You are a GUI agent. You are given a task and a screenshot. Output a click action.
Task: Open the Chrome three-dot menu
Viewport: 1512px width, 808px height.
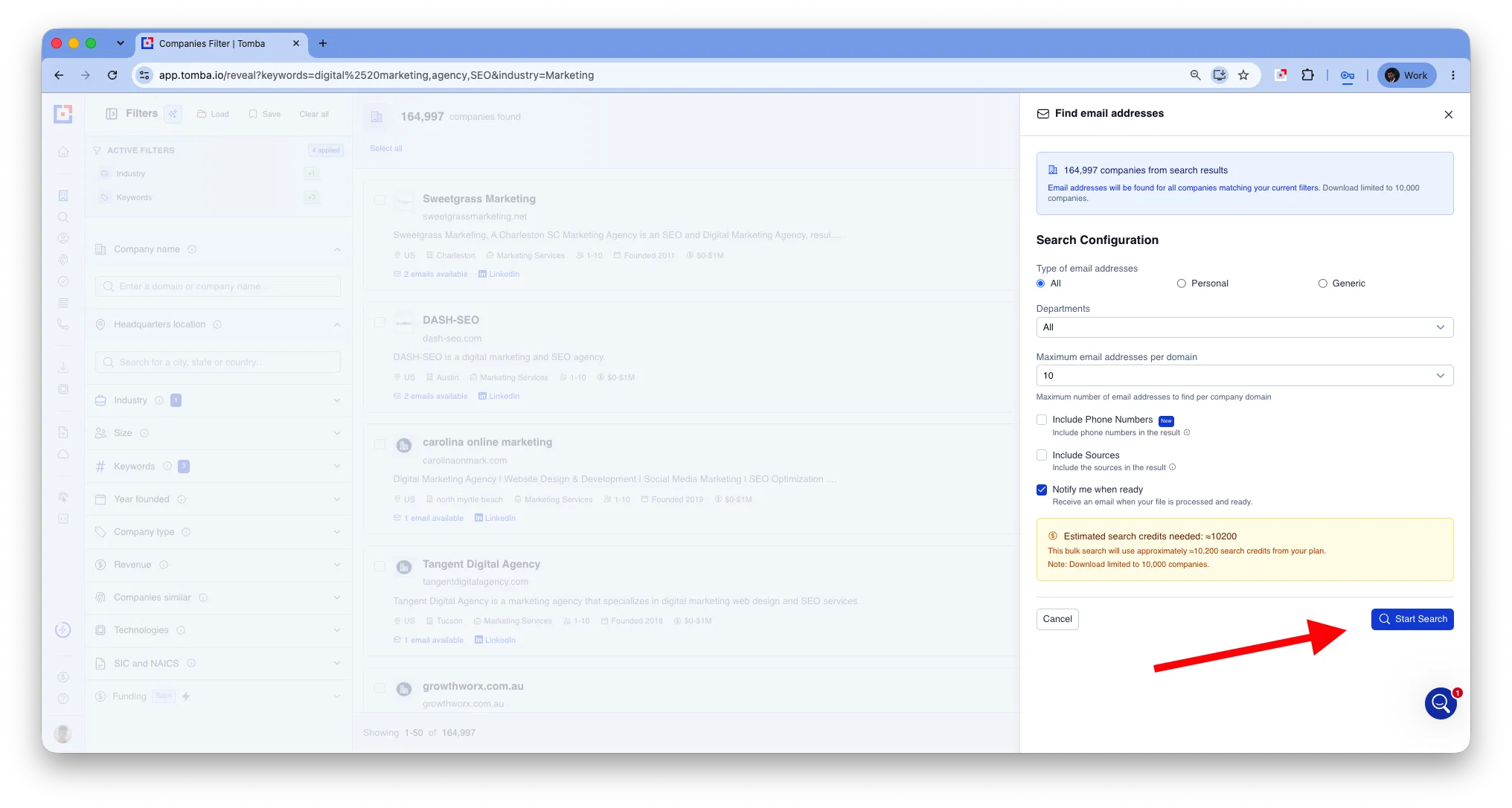click(x=1452, y=75)
